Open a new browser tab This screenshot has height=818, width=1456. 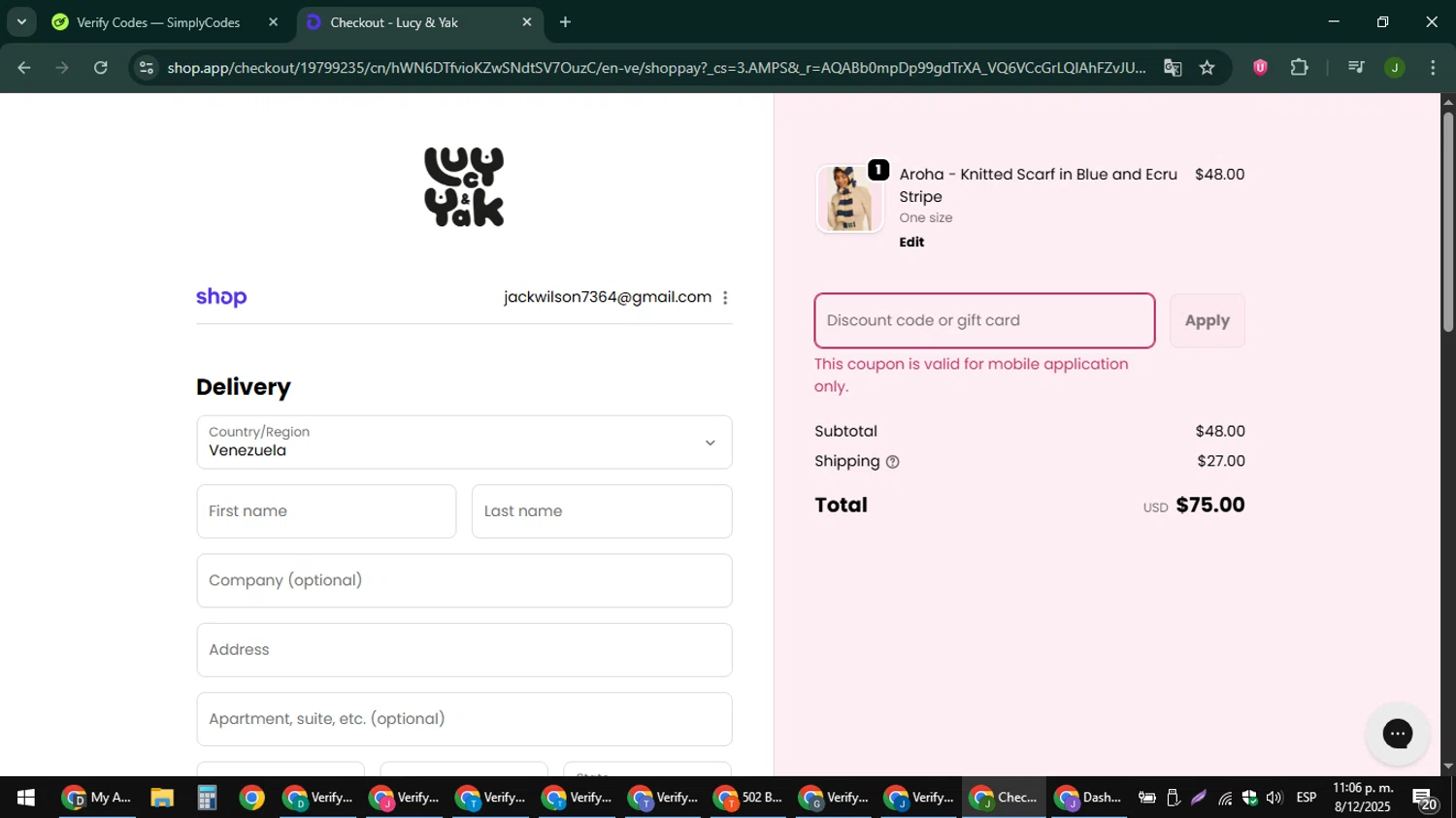pos(565,22)
